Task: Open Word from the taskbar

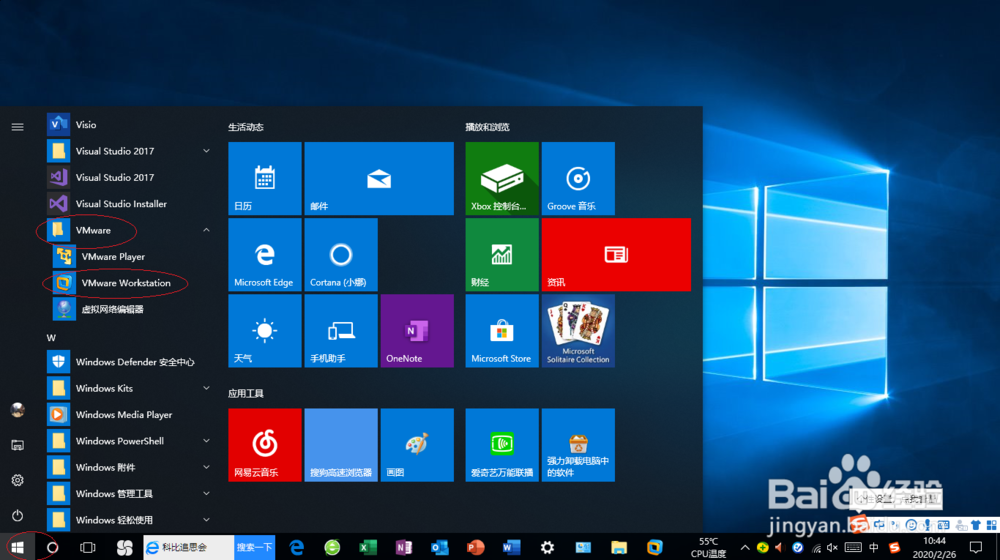Action: (511, 547)
